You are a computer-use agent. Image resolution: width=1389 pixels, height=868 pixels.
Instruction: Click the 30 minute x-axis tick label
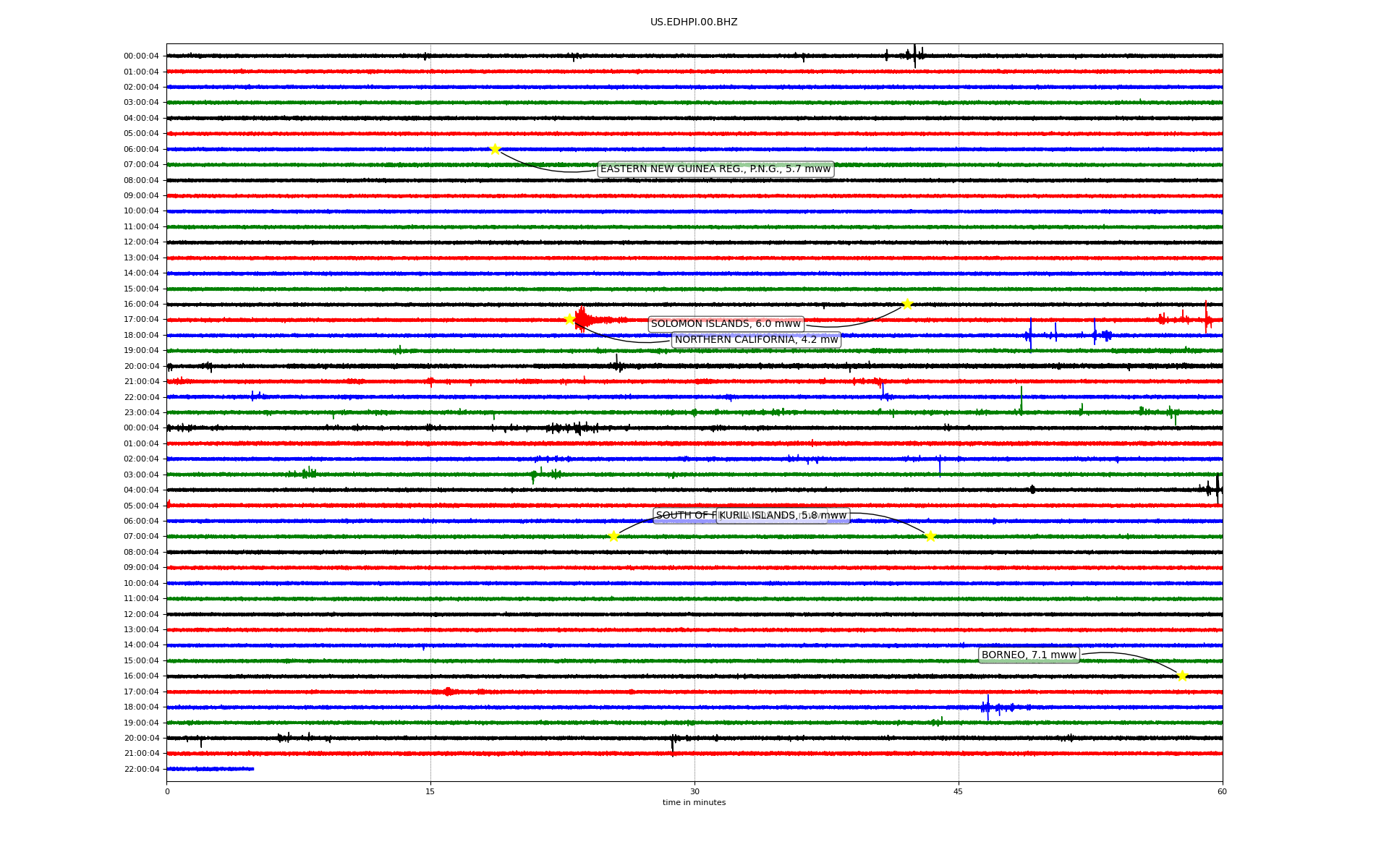694,791
